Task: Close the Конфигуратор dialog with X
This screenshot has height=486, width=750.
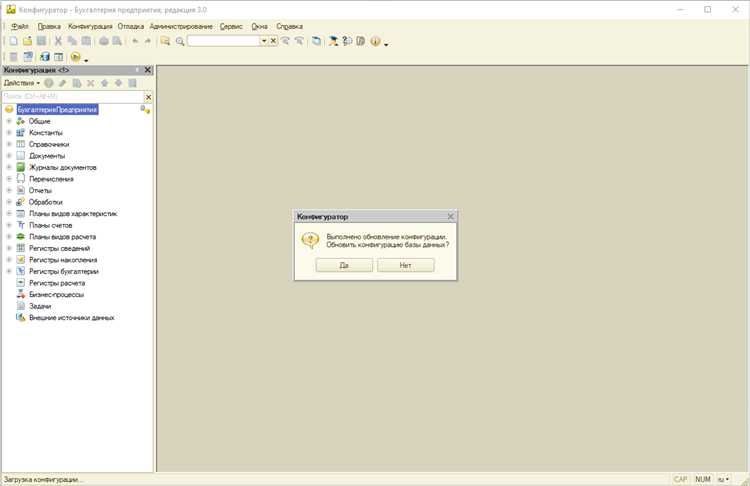Action: [450, 217]
